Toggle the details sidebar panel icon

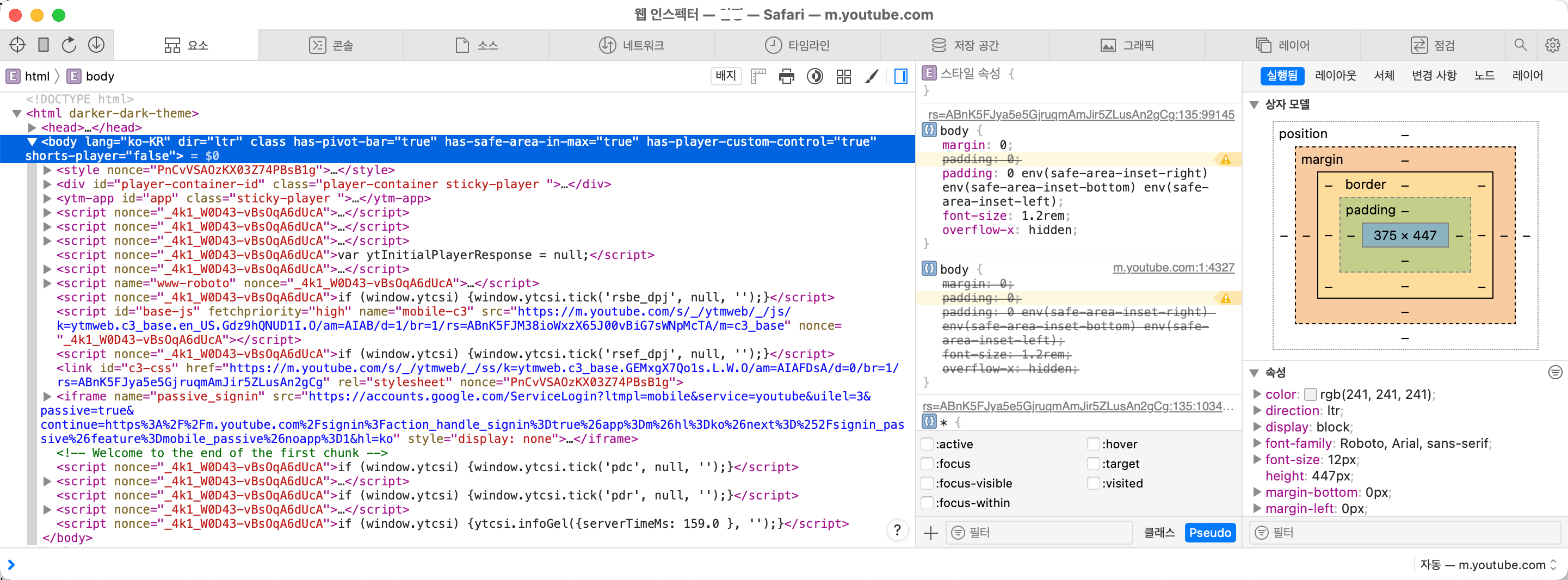(901, 76)
